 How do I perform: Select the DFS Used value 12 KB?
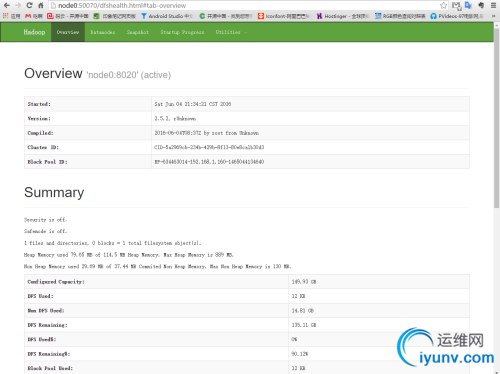tap(298, 296)
